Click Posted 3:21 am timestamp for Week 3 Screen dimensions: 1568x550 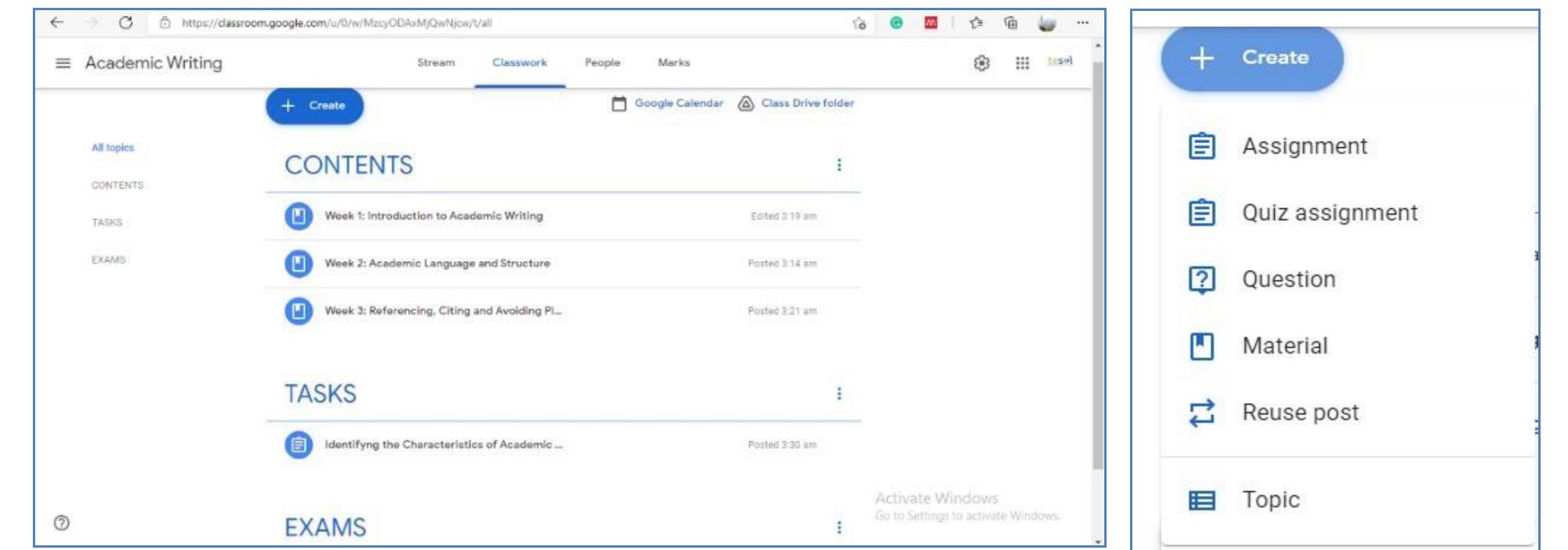(x=782, y=311)
